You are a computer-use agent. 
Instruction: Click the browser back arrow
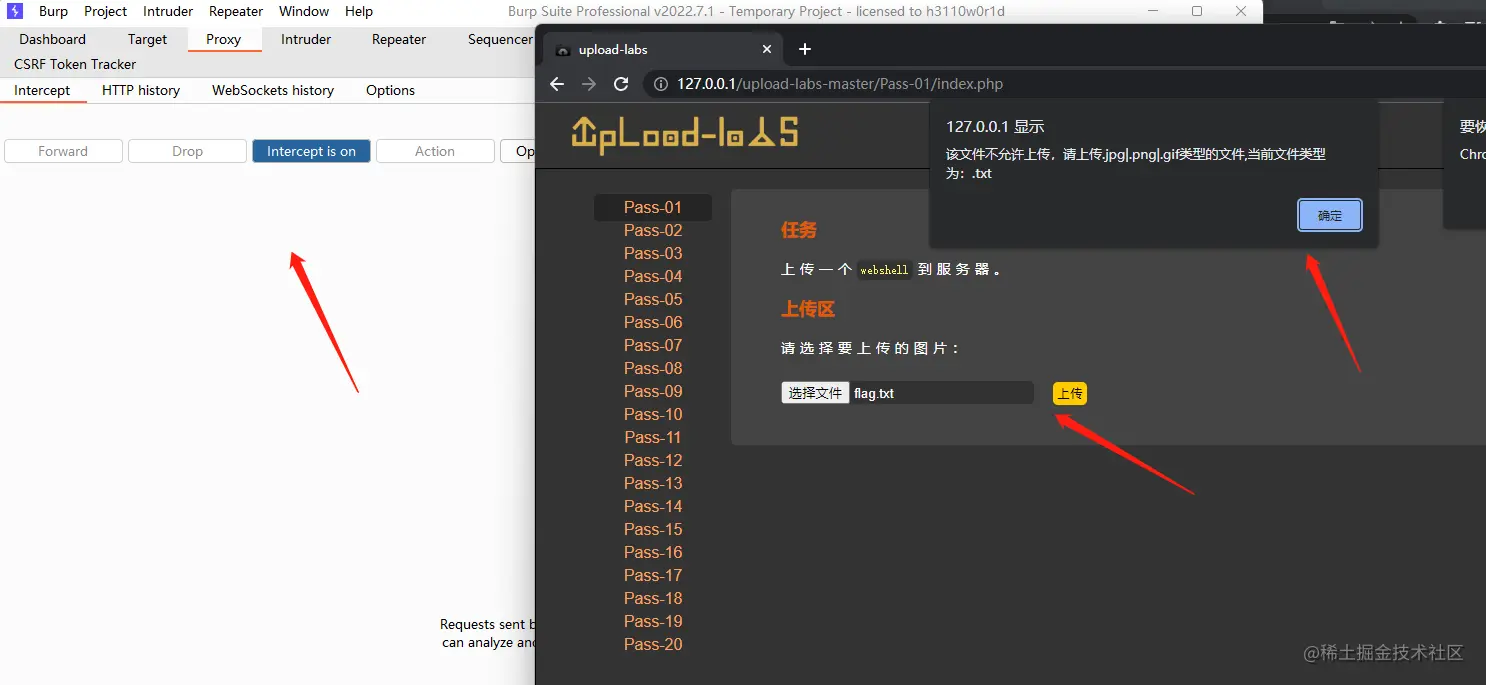[x=558, y=84]
